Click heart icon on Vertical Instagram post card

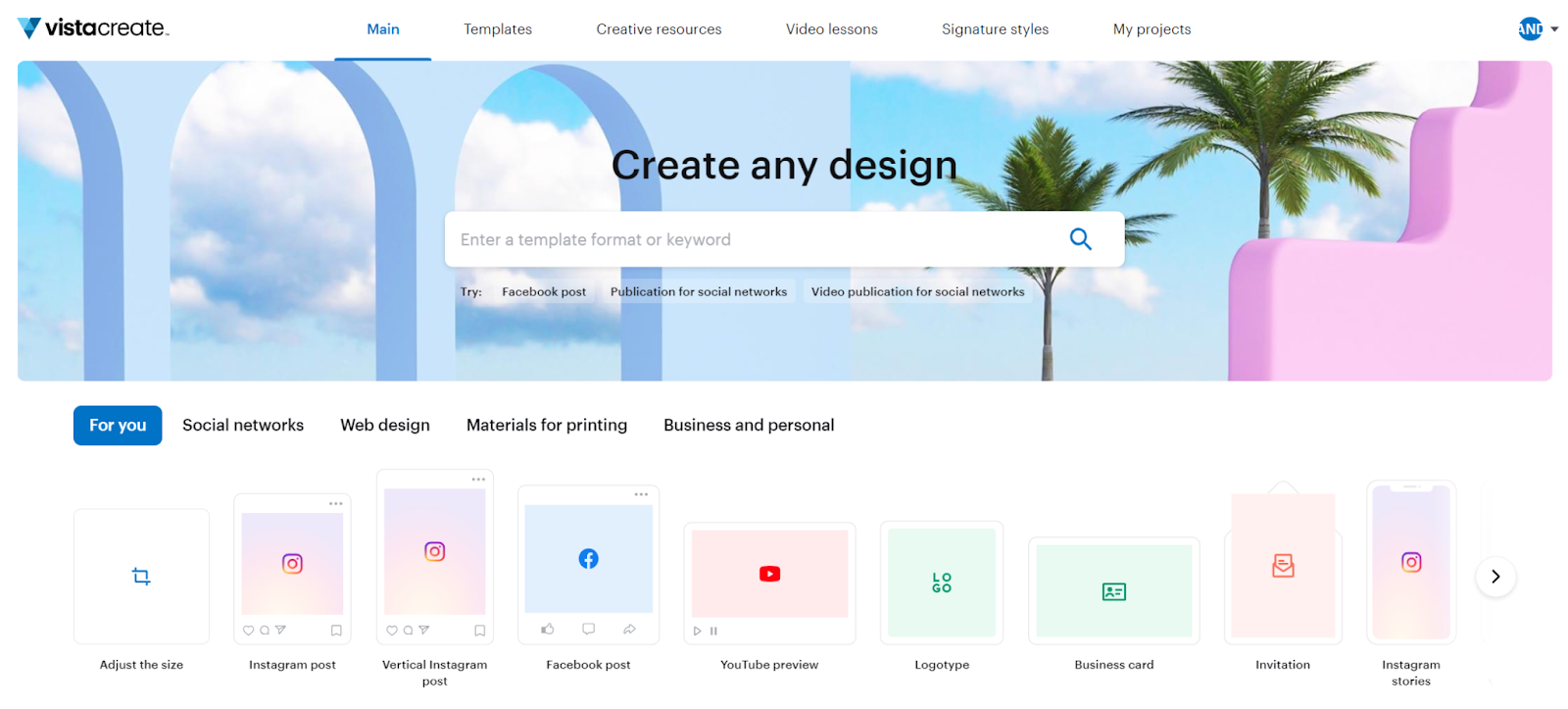tap(392, 631)
